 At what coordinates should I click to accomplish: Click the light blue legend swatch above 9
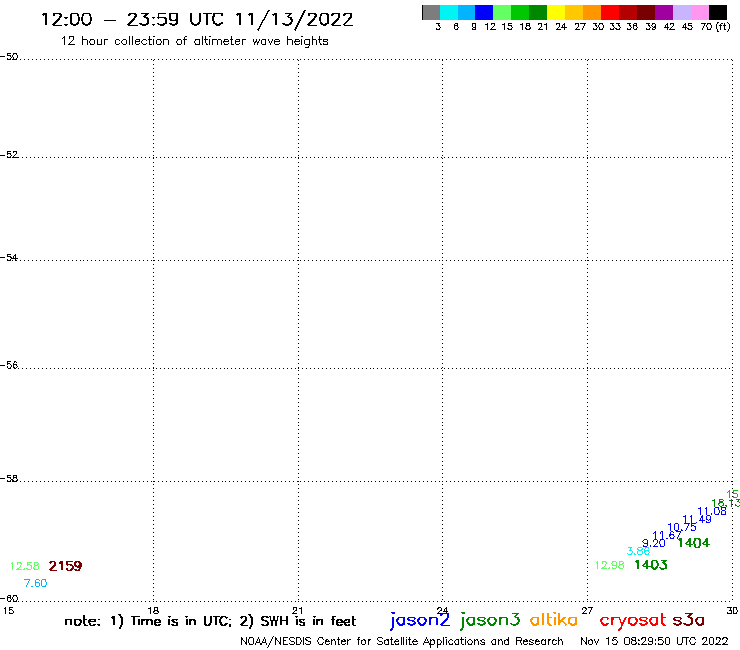point(467,12)
